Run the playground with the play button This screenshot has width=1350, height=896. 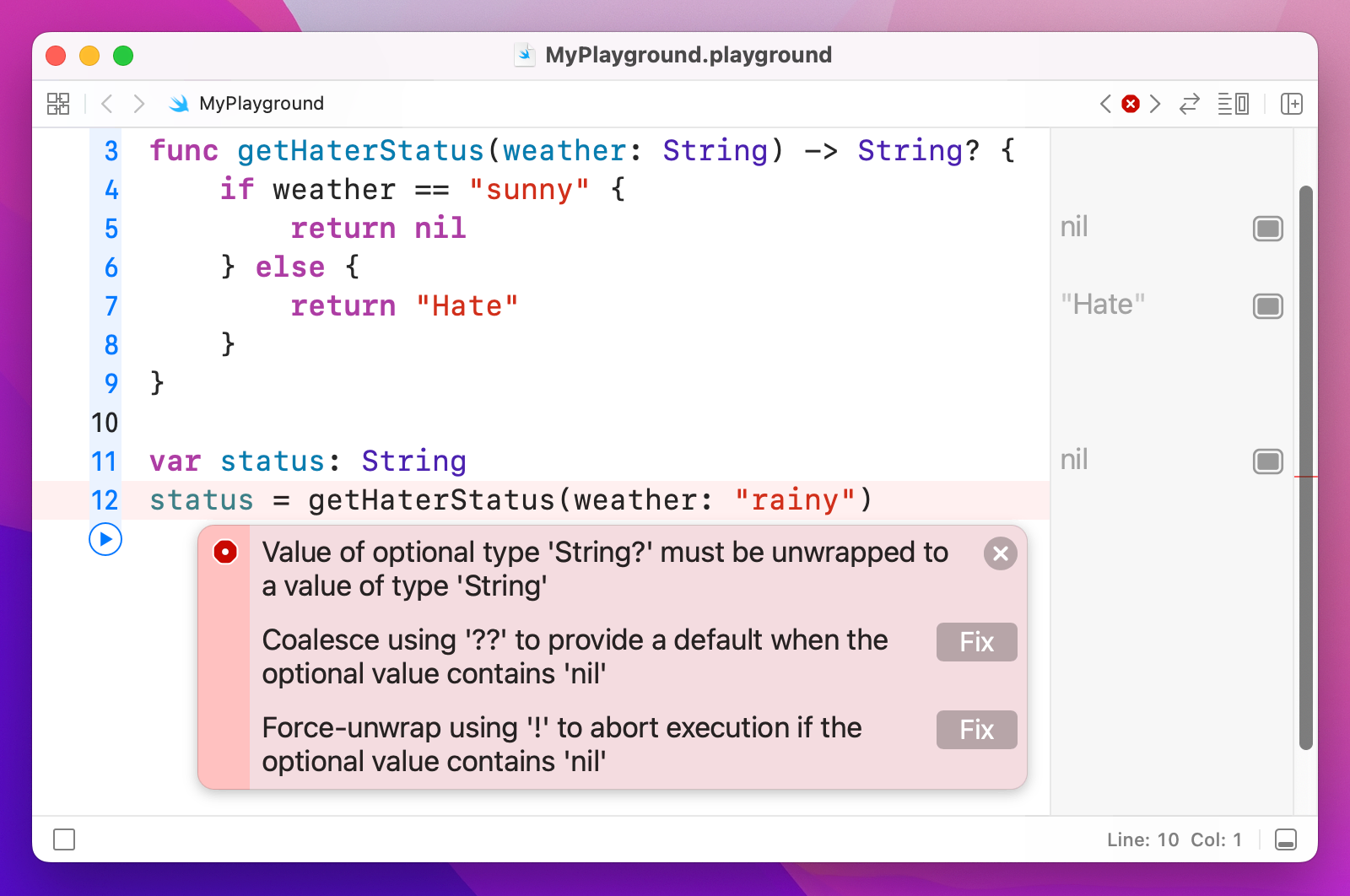click(105, 539)
